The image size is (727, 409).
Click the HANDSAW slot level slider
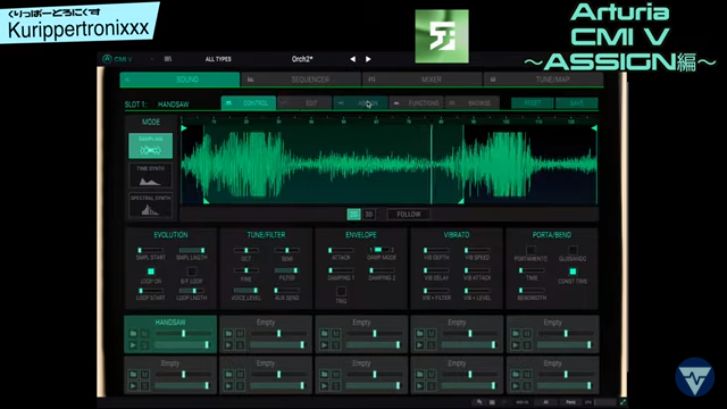(182, 345)
